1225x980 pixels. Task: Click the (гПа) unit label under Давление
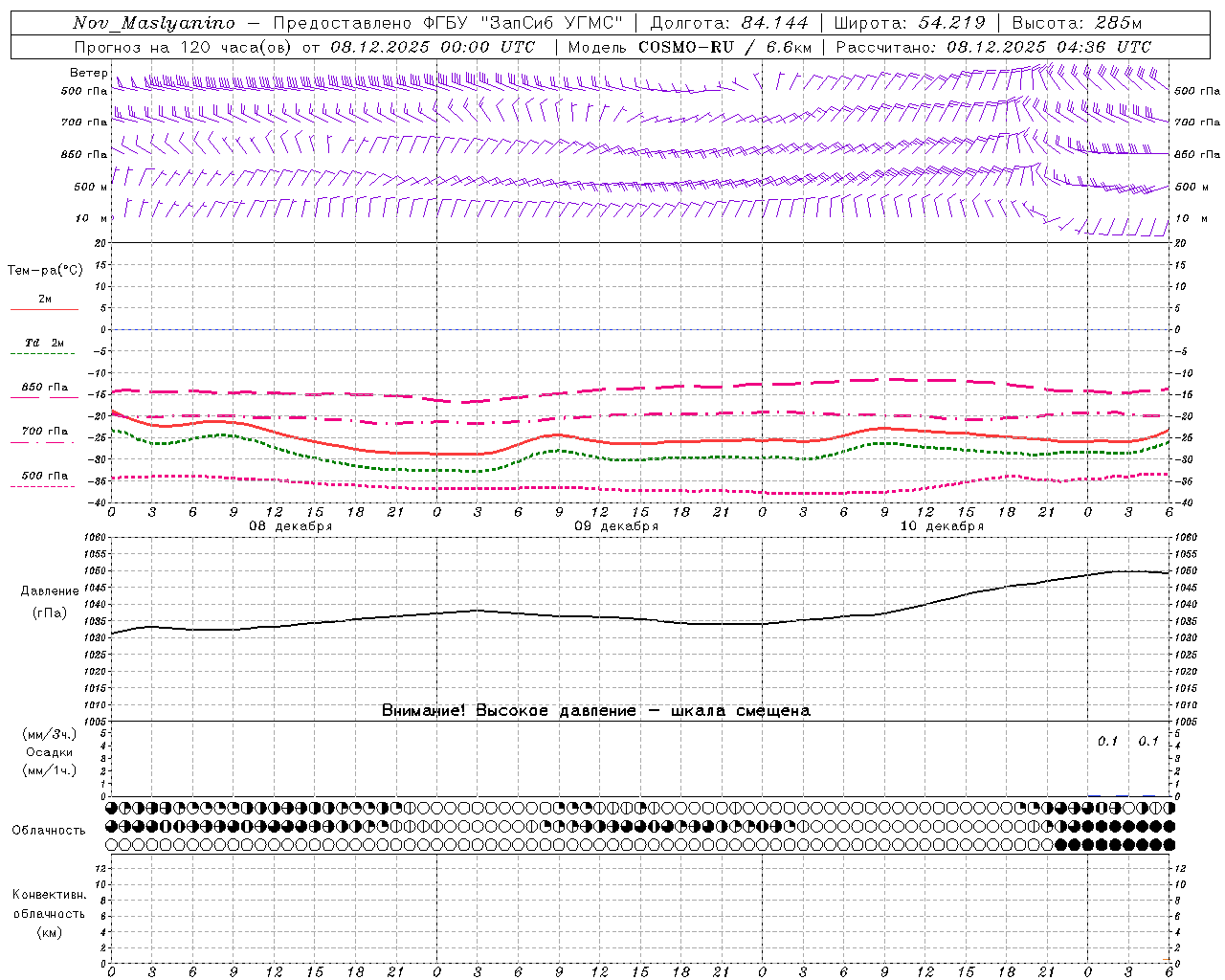[50, 612]
